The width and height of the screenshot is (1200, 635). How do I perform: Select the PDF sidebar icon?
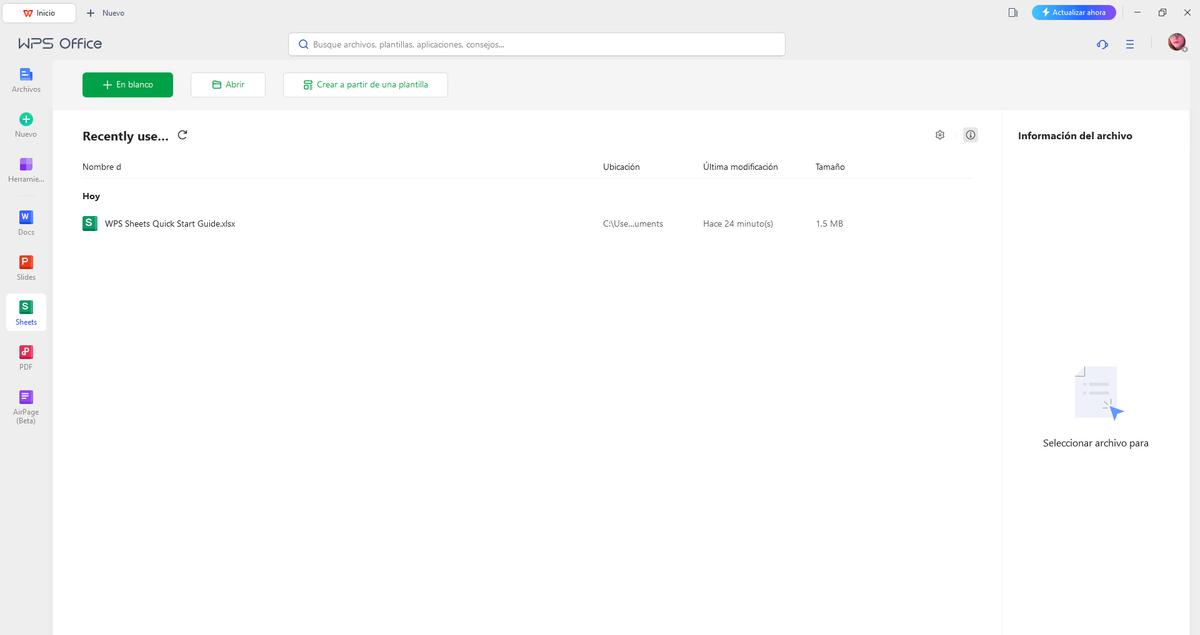(26, 357)
